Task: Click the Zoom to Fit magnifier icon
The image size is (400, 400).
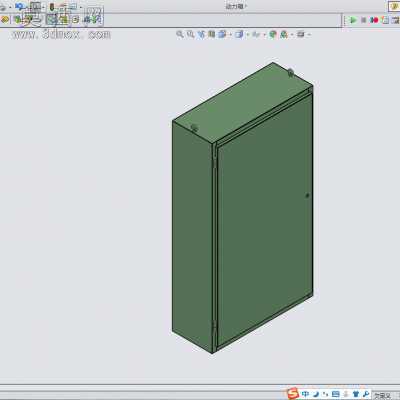Action: tap(180, 34)
